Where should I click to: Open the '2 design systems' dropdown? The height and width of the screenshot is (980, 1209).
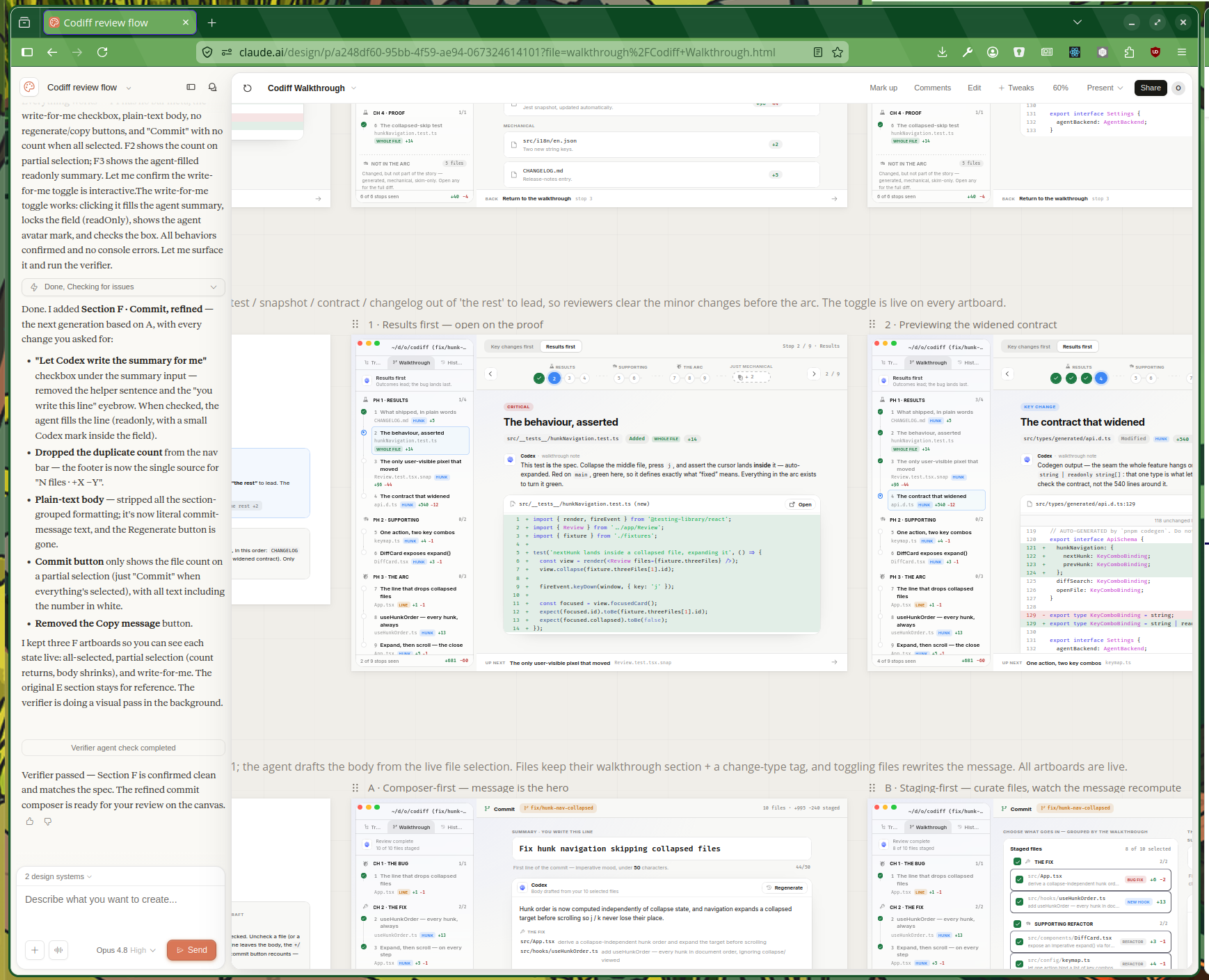click(x=58, y=876)
